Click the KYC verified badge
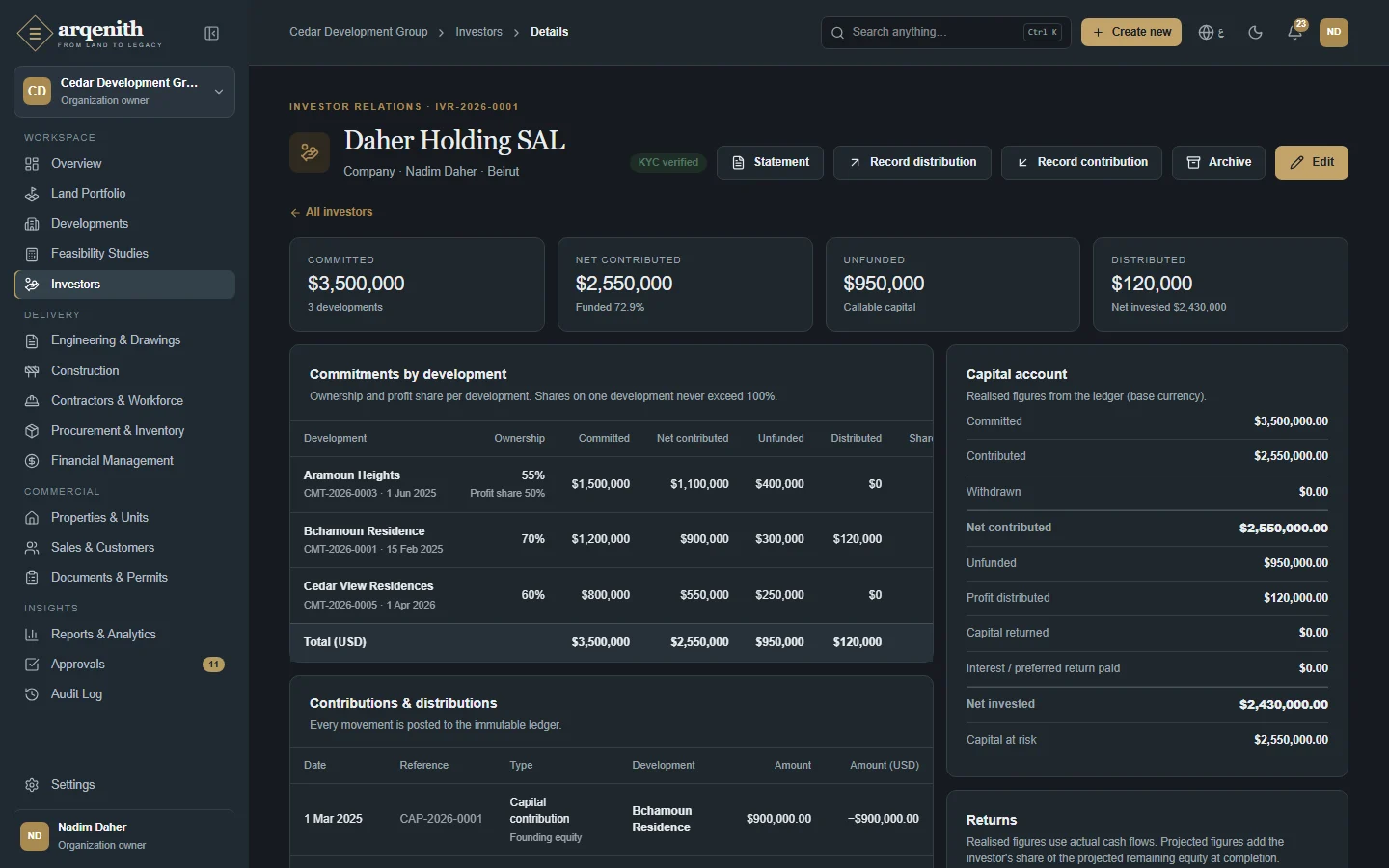The width and height of the screenshot is (1389, 868). pyautogui.click(x=668, y=163)
